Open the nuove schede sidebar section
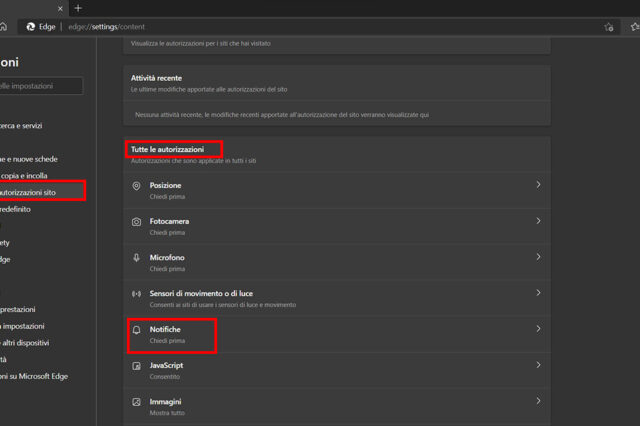Viewport: 640px width, 426px height. tap(28, 159)
